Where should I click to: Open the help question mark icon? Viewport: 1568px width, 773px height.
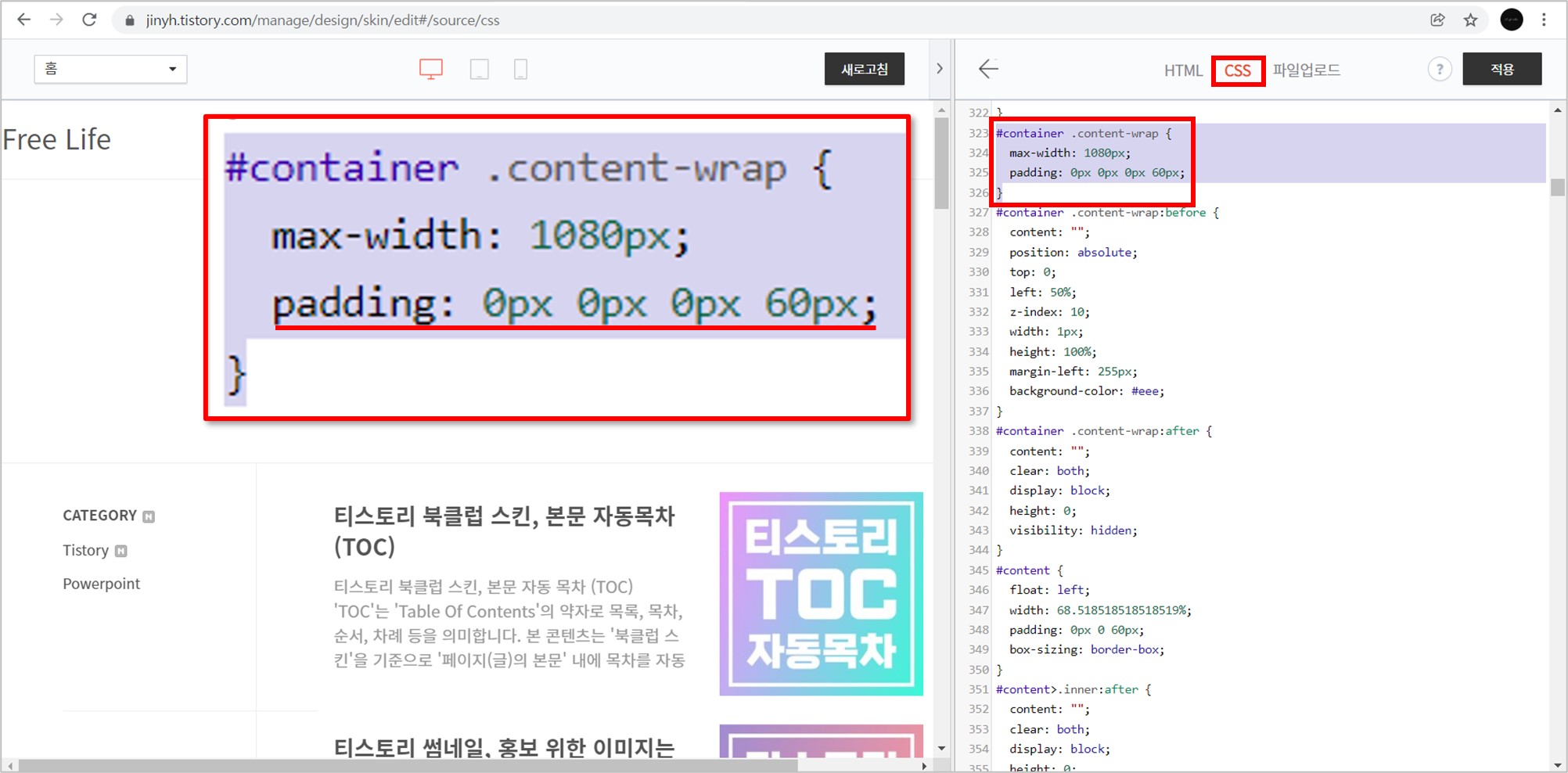click(1439, 69)
